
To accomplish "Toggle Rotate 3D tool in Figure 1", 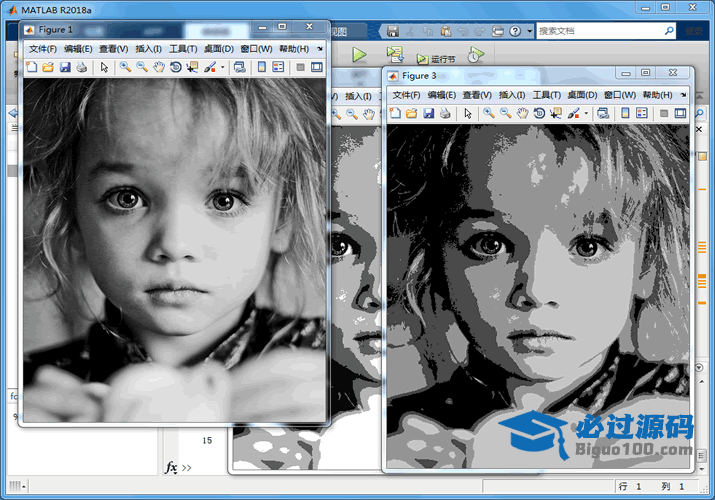I will [x=176, y=67].
